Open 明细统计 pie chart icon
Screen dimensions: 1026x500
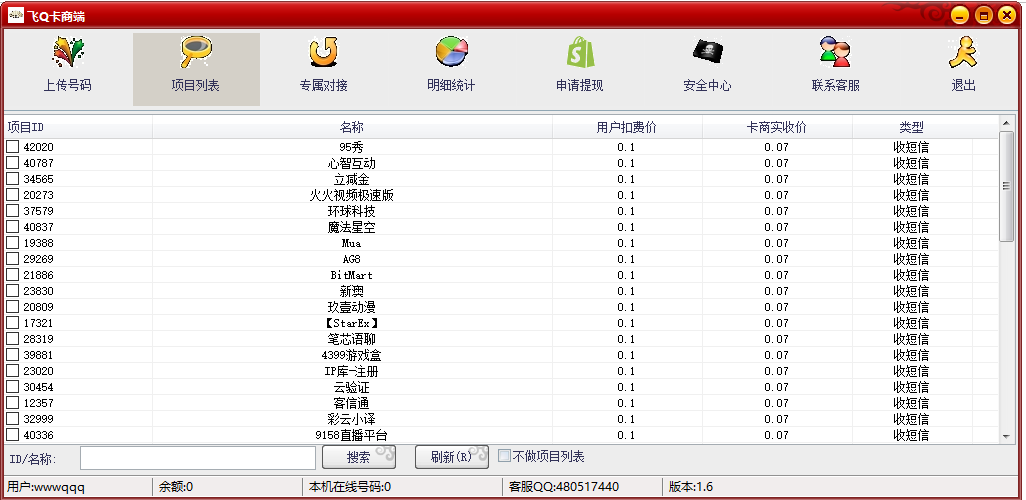(451, 53)
